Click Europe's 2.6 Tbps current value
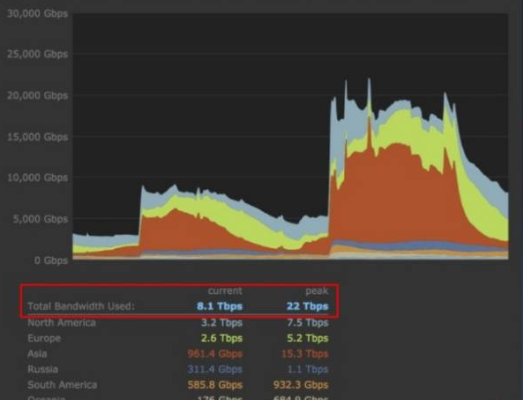 pos(222,338)
